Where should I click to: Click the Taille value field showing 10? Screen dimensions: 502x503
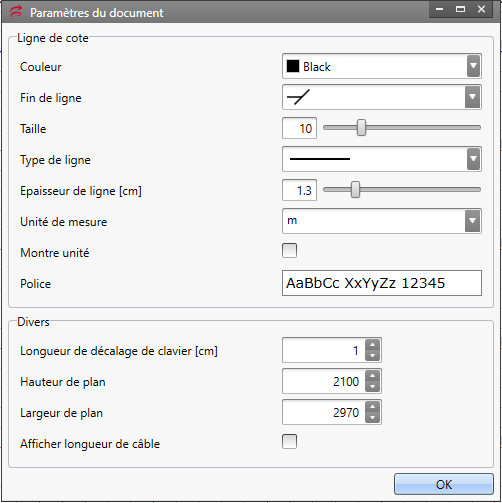coord(299,128)
